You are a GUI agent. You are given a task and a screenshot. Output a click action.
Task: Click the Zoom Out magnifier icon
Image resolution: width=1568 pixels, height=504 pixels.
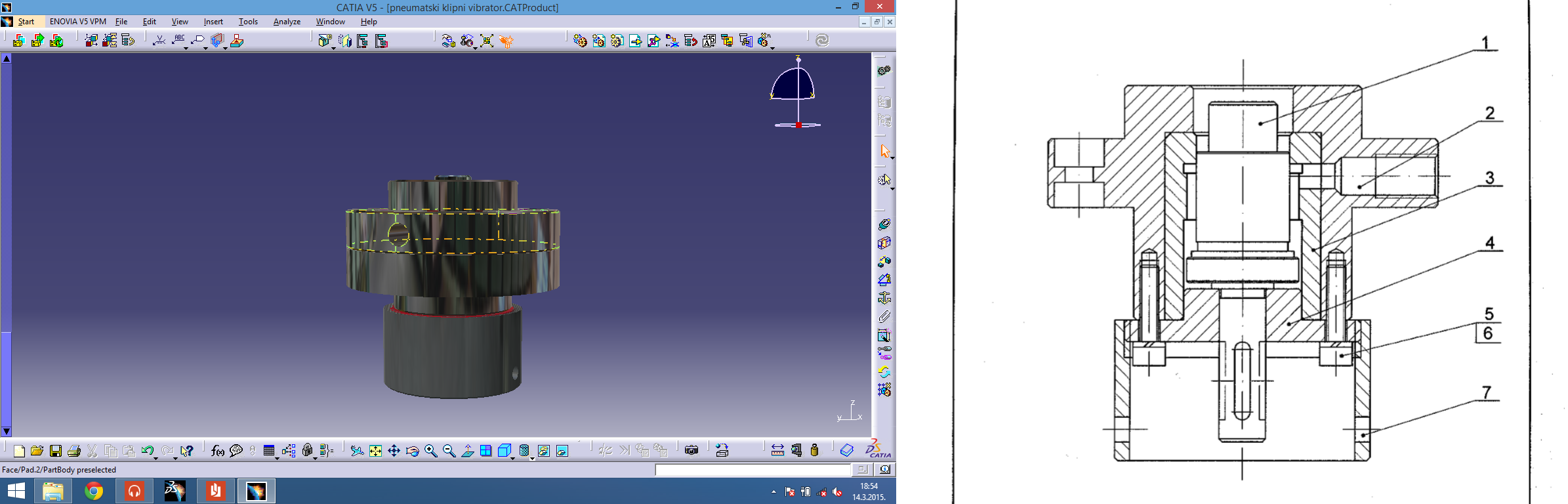click(449, 451)
